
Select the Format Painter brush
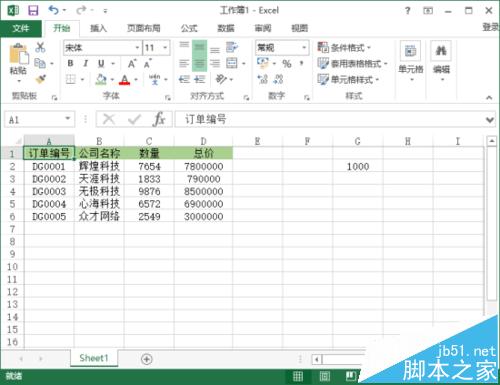point(40,79)
